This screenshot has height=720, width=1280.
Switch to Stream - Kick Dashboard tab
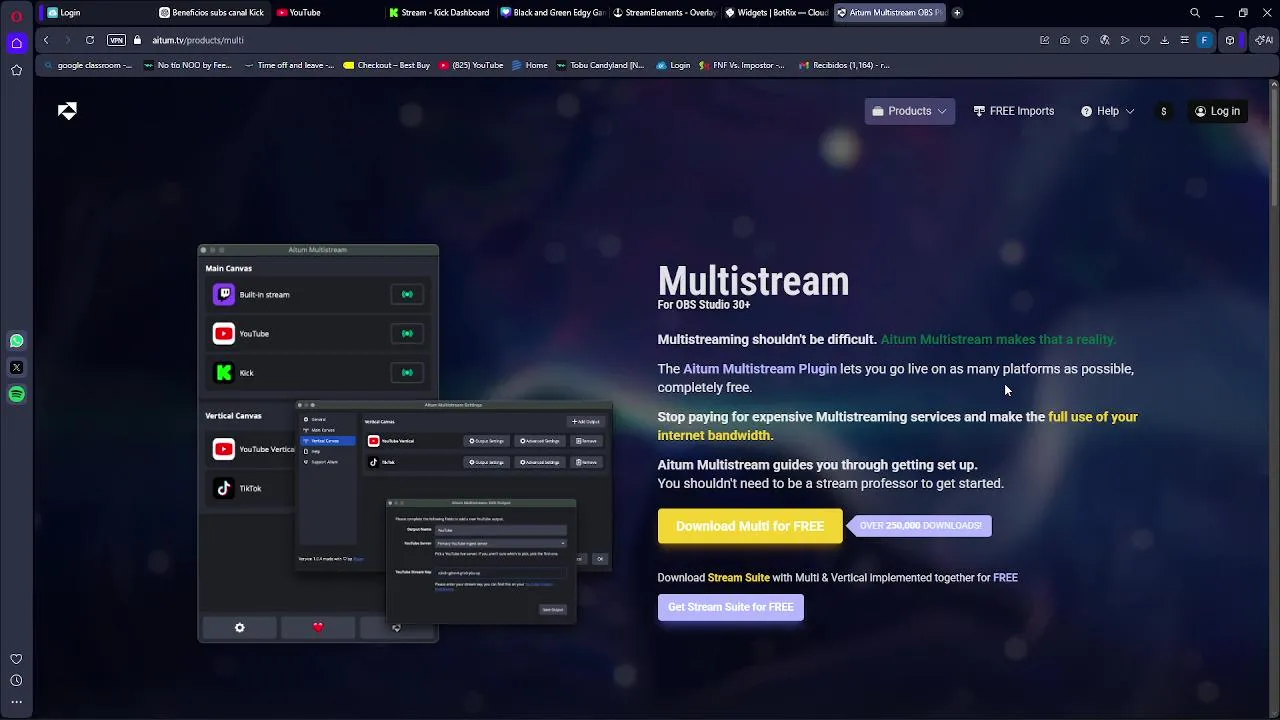[440, 13]
